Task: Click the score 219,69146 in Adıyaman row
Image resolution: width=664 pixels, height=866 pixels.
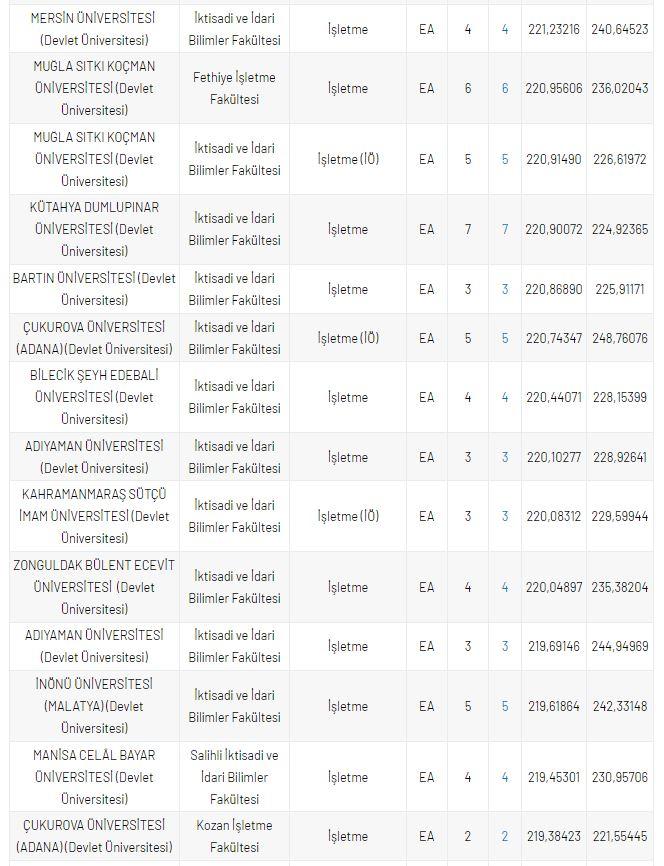Action: tap(554, 647)
